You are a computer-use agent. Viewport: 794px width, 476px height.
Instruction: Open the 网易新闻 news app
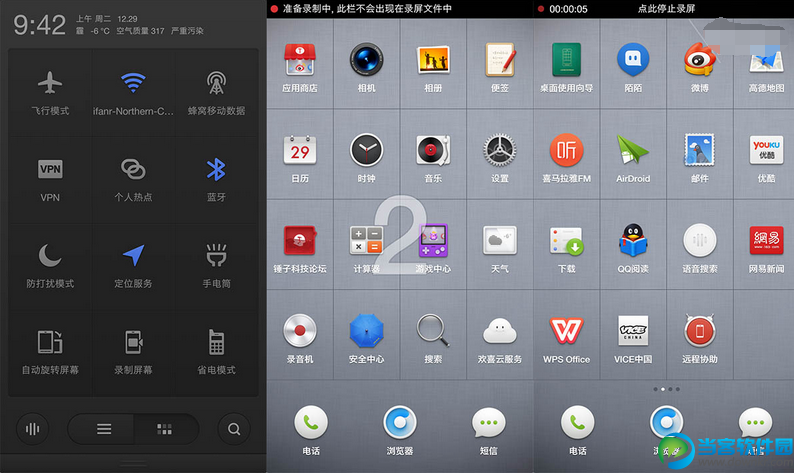pos(767,241)
